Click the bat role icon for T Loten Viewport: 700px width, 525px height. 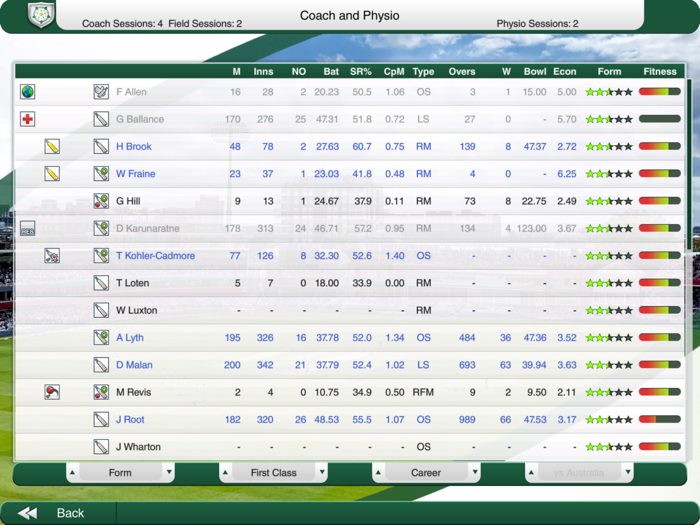tap(101, 283)
